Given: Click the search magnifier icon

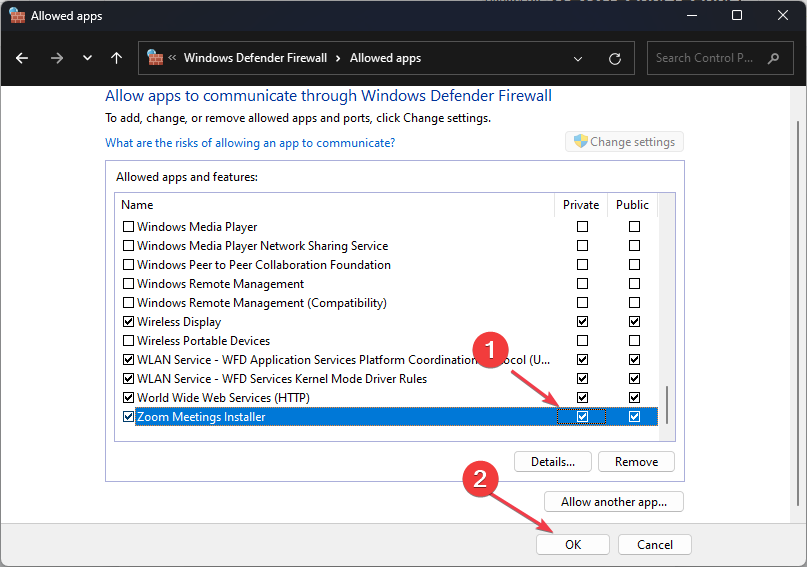Looking at the screenshot, I should tap(774, 58).
